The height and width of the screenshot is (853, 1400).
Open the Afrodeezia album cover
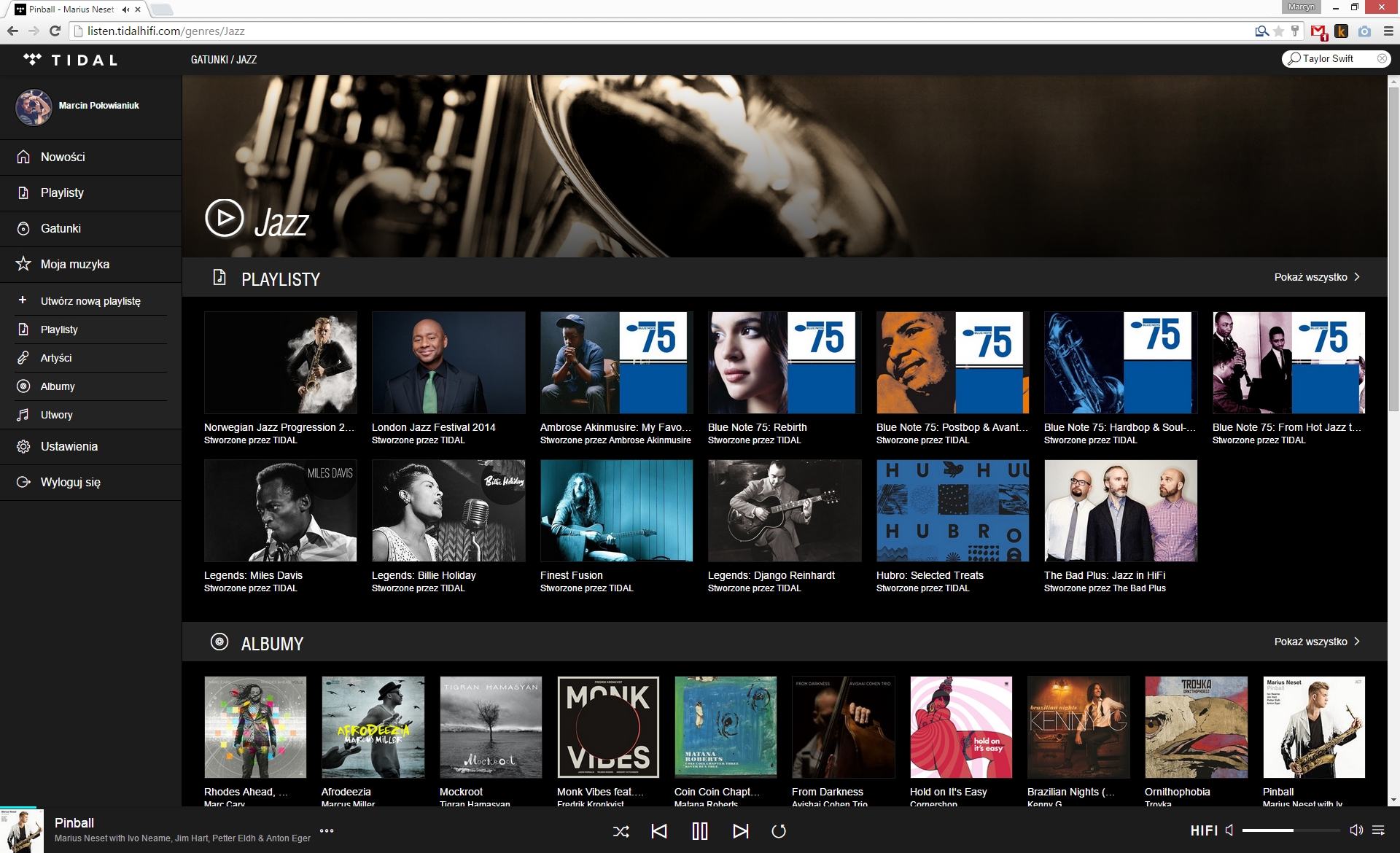[x=373, y=728]
